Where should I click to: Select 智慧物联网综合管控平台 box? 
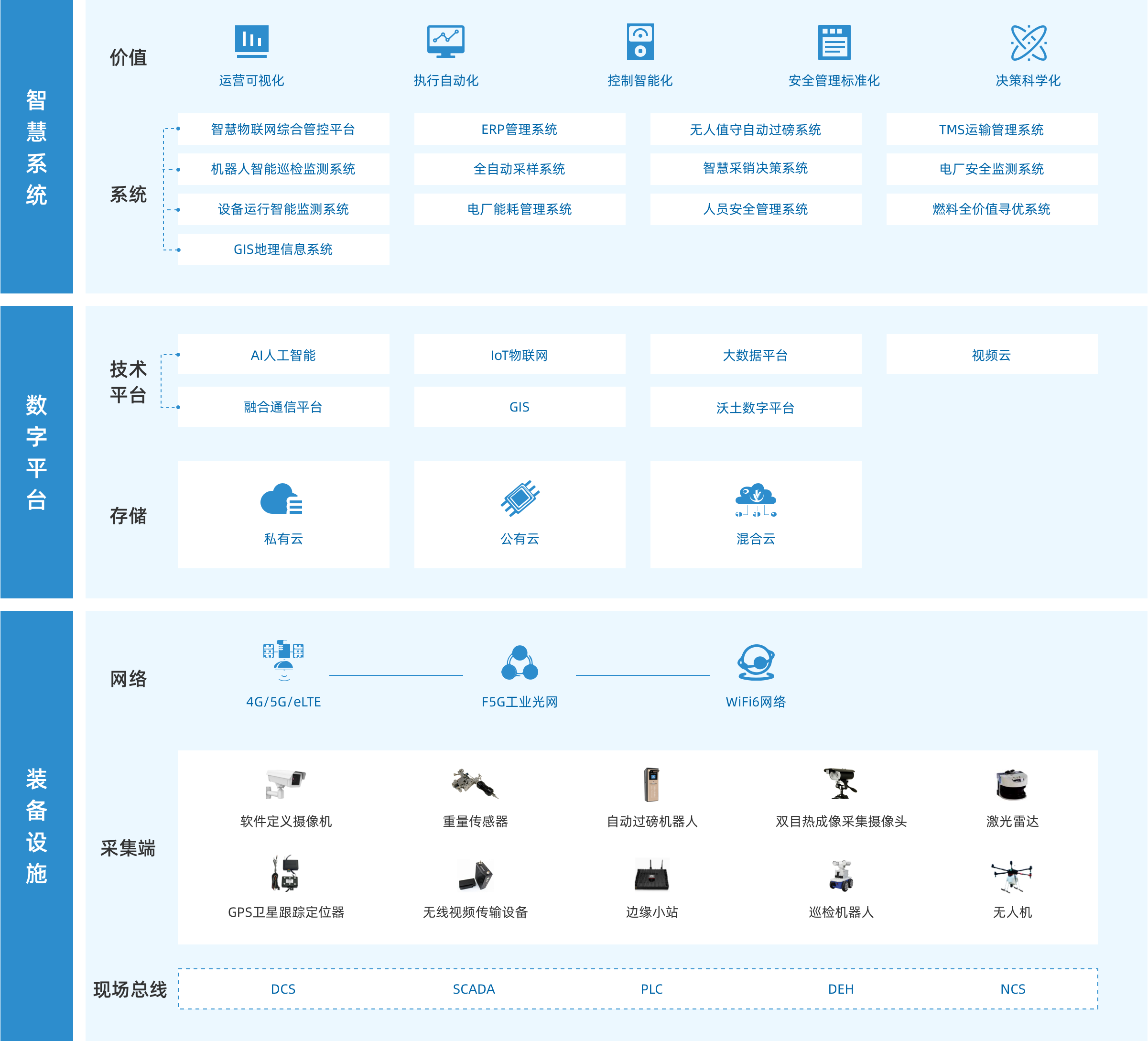point(283,129)
